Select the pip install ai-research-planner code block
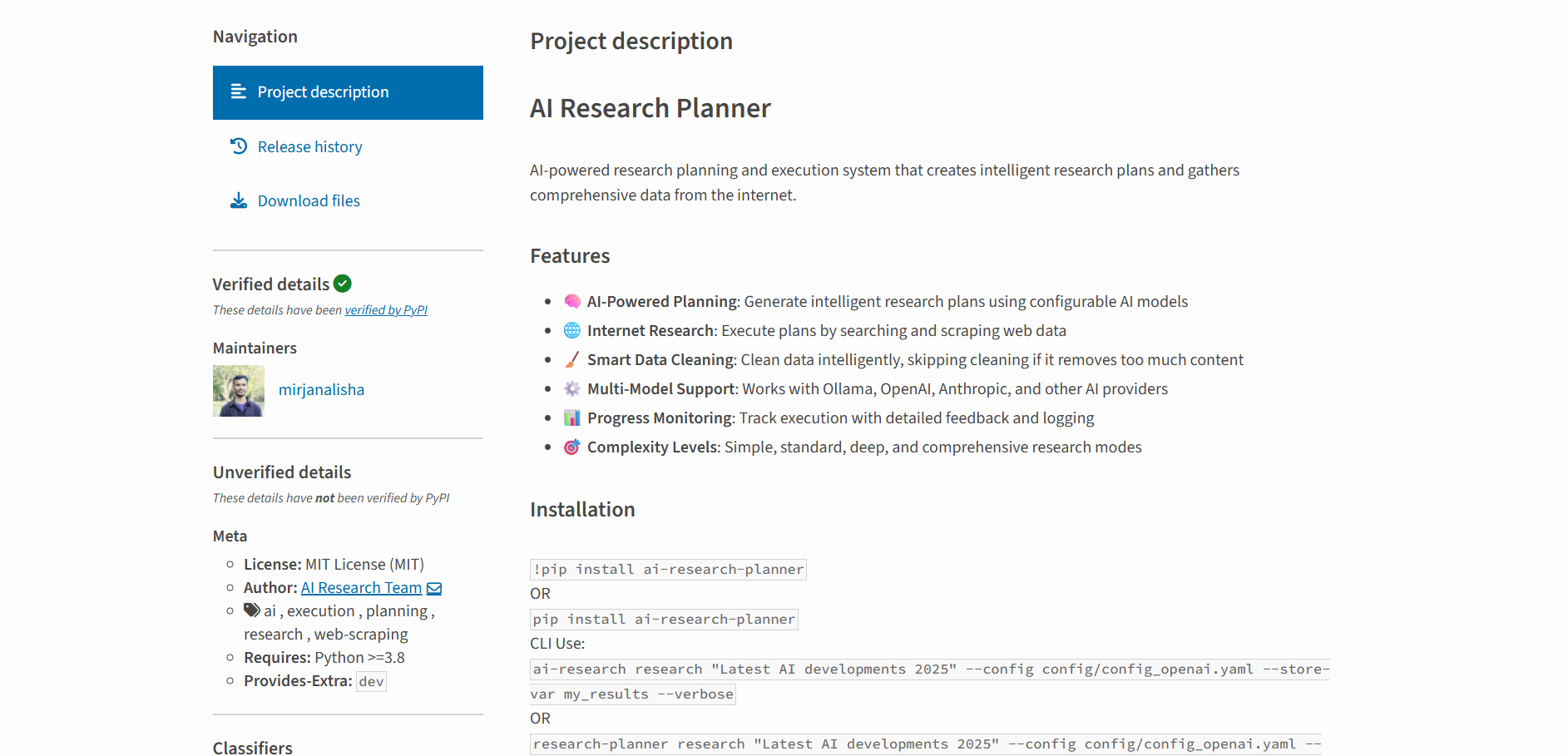The width and height of the screenshot is (1568, 756). pyautogui.click(x=663, y=619)
